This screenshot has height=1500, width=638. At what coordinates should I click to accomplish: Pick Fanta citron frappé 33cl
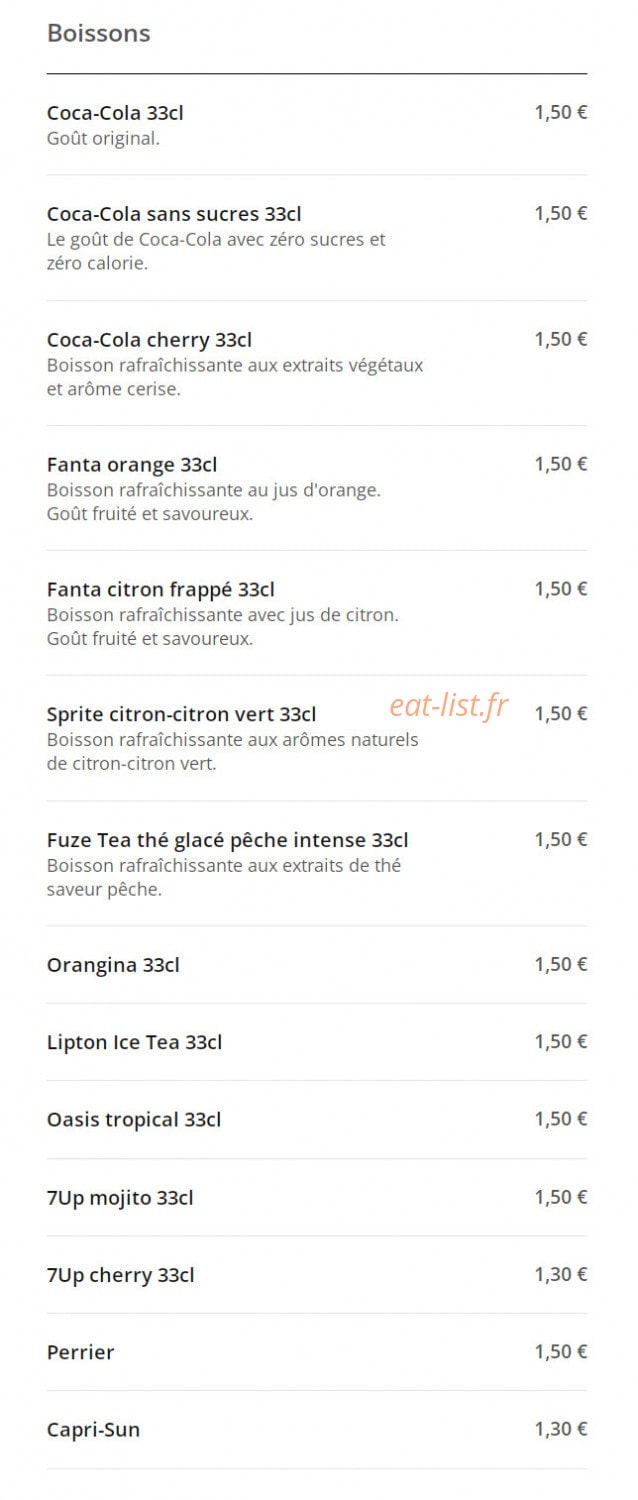point(316,613)
